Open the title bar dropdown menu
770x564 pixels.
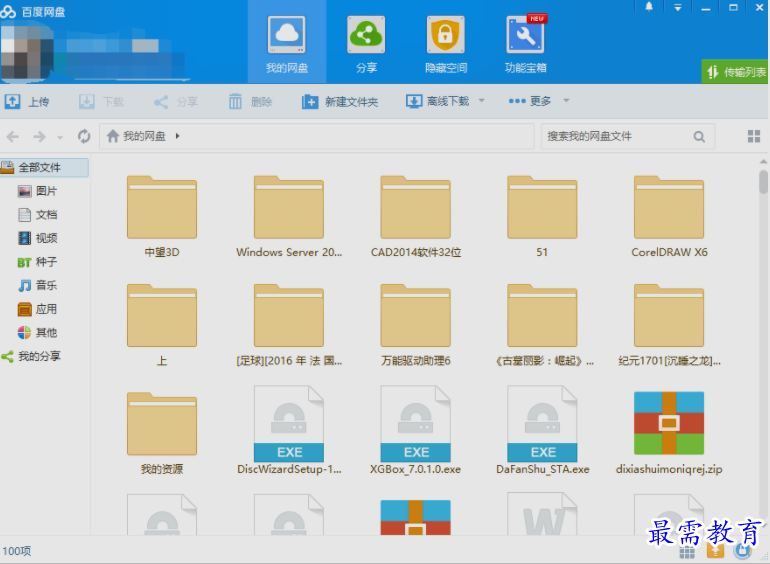[678, 7]
